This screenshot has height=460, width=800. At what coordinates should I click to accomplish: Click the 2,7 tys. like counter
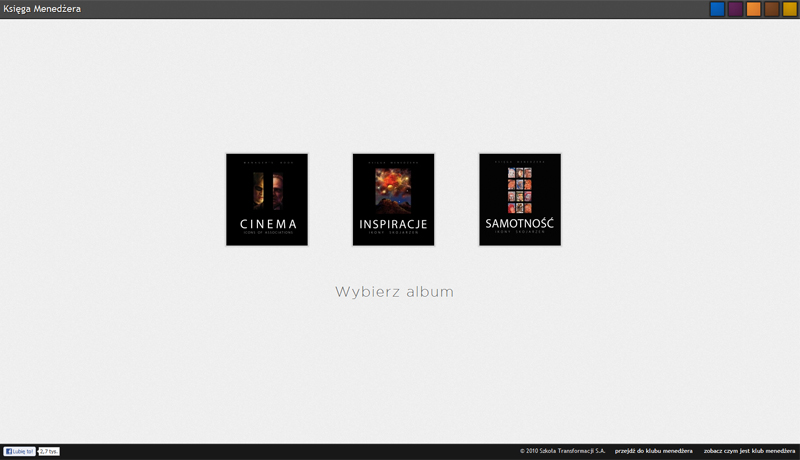pyautogui.click(x=49, y=451)
